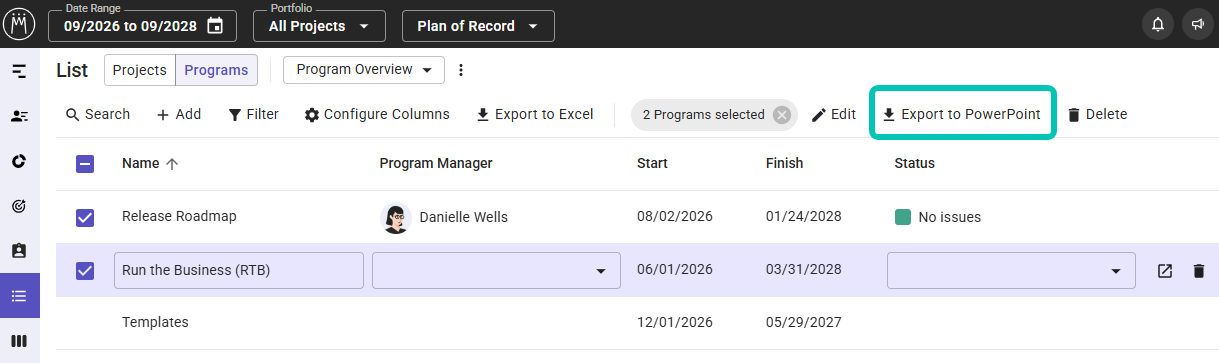Screen dimensions: 1219x363
Task: Open Run the Business row in new window
Action: click(x=1165, y=271)
